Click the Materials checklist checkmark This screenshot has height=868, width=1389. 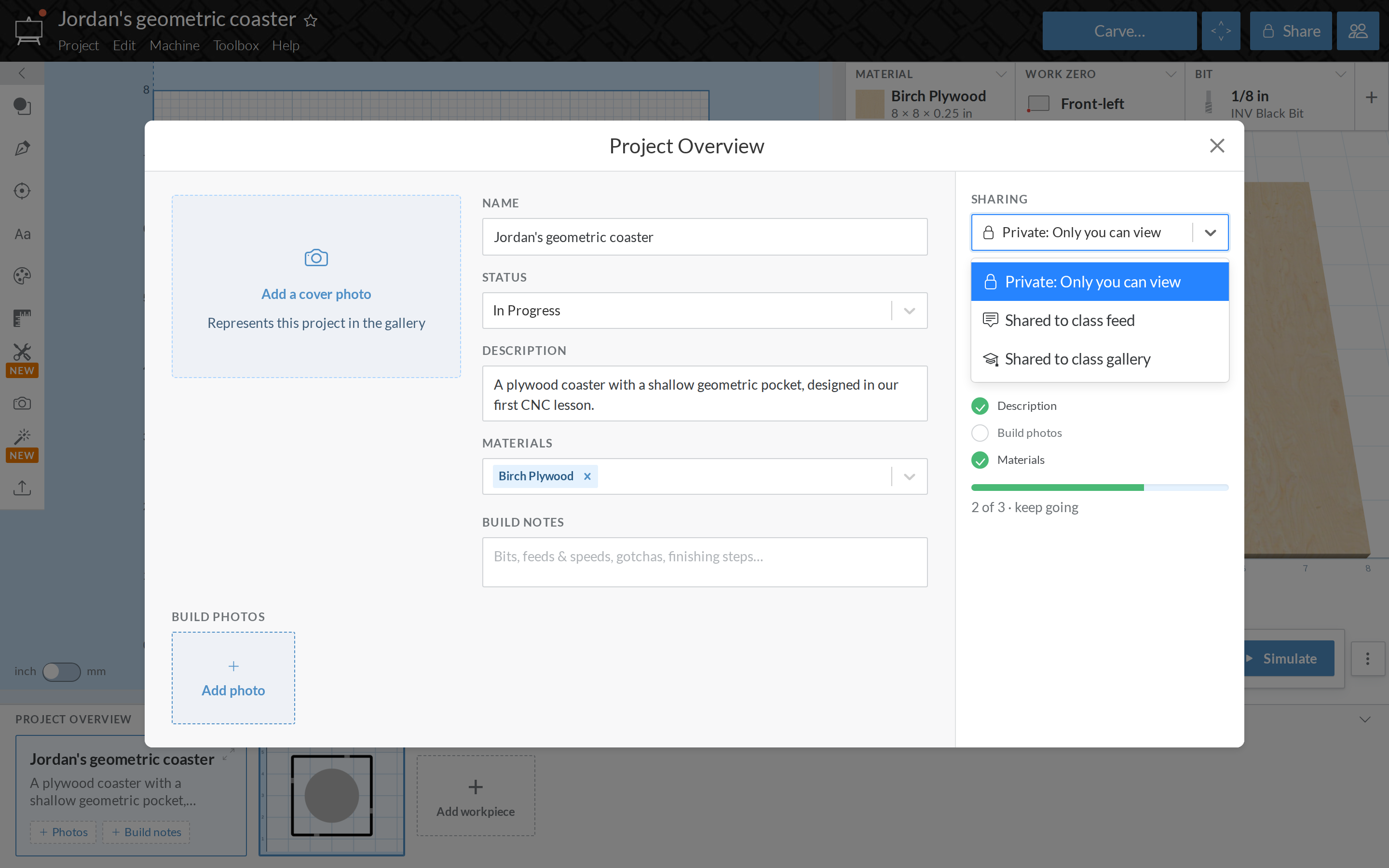(980, 460)
